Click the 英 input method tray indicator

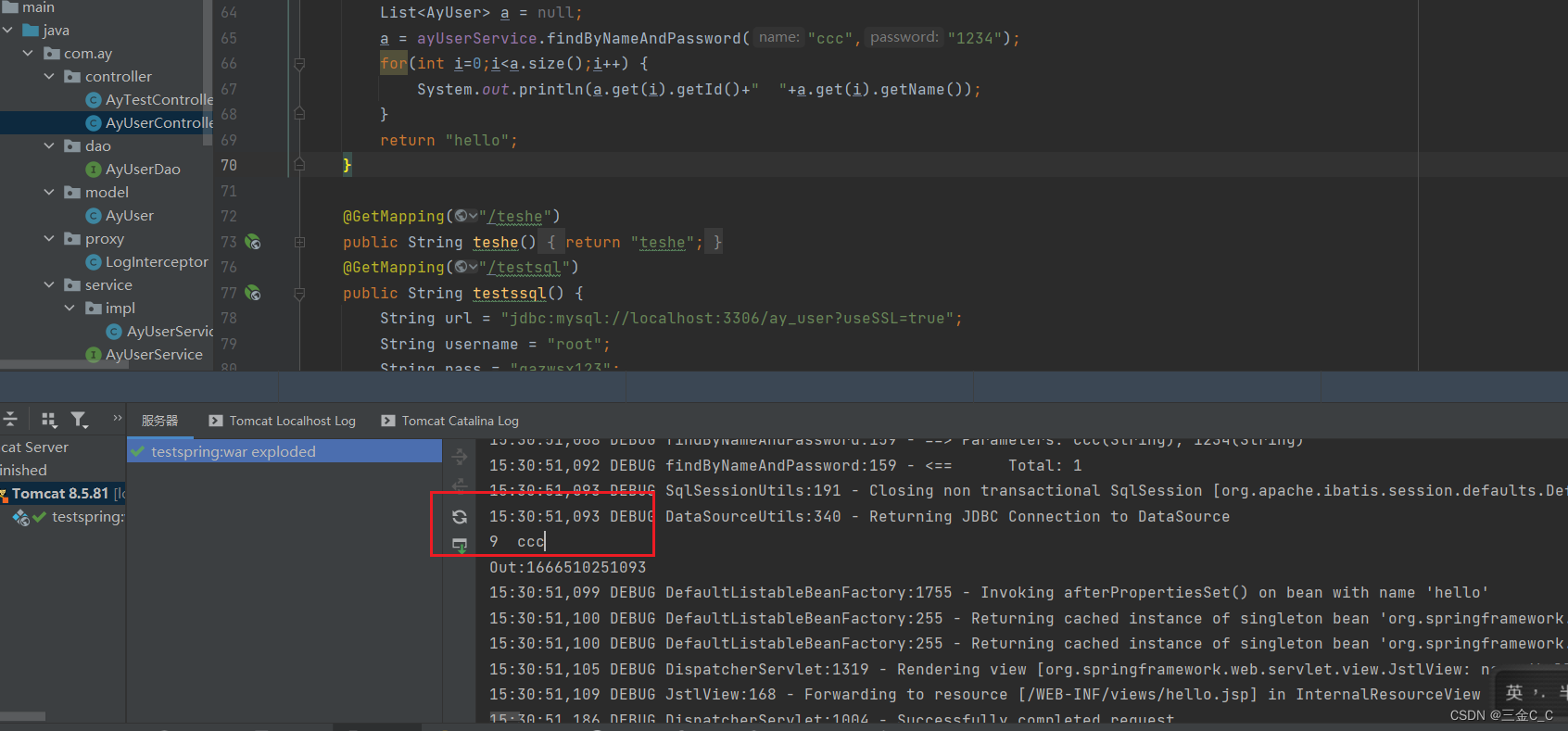pos(1514,692)
